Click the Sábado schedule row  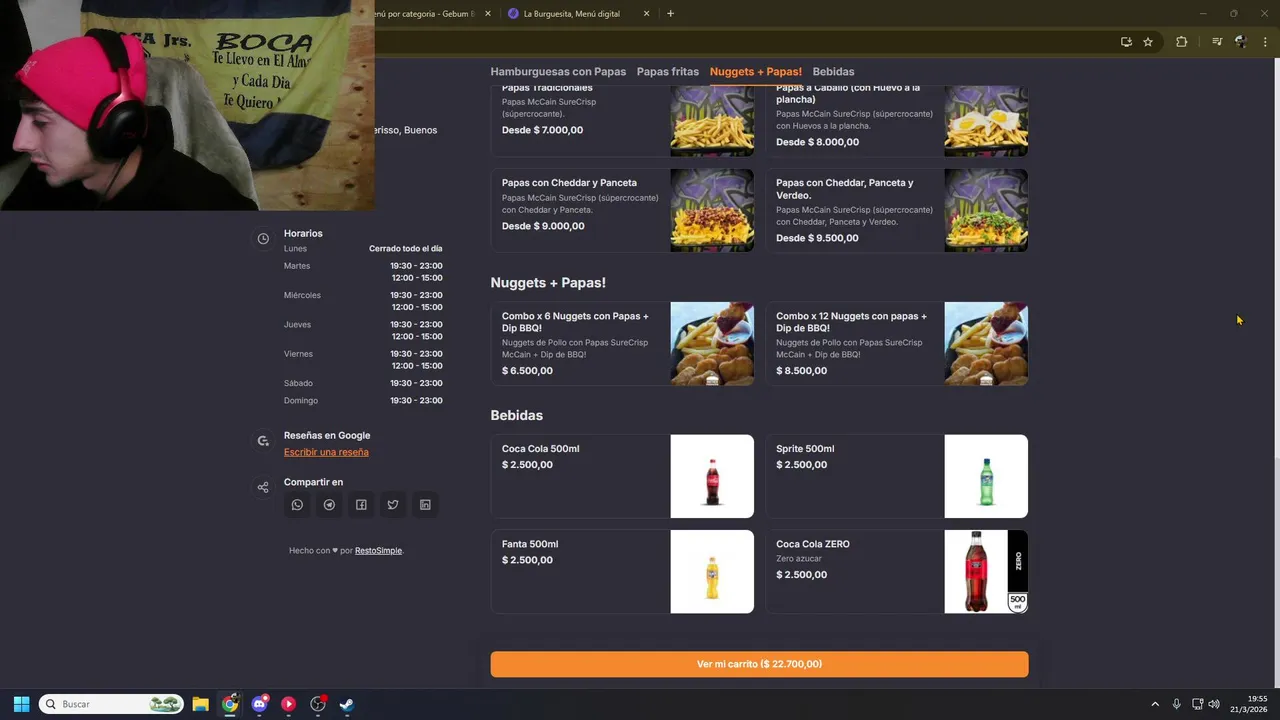pyautogui.click(x=363, y=383)
